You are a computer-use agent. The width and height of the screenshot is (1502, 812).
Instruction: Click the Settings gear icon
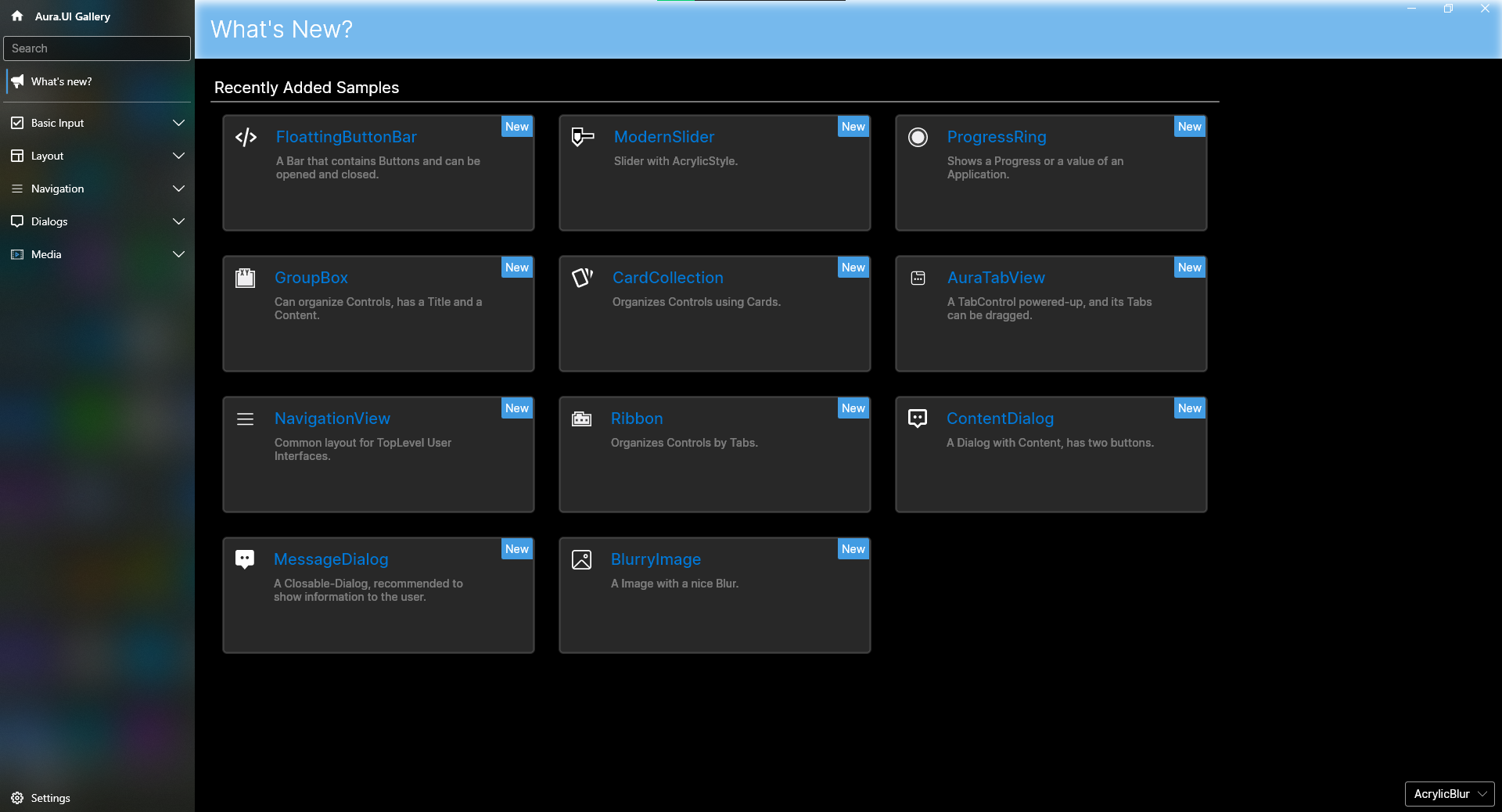[x=17, y=798]
